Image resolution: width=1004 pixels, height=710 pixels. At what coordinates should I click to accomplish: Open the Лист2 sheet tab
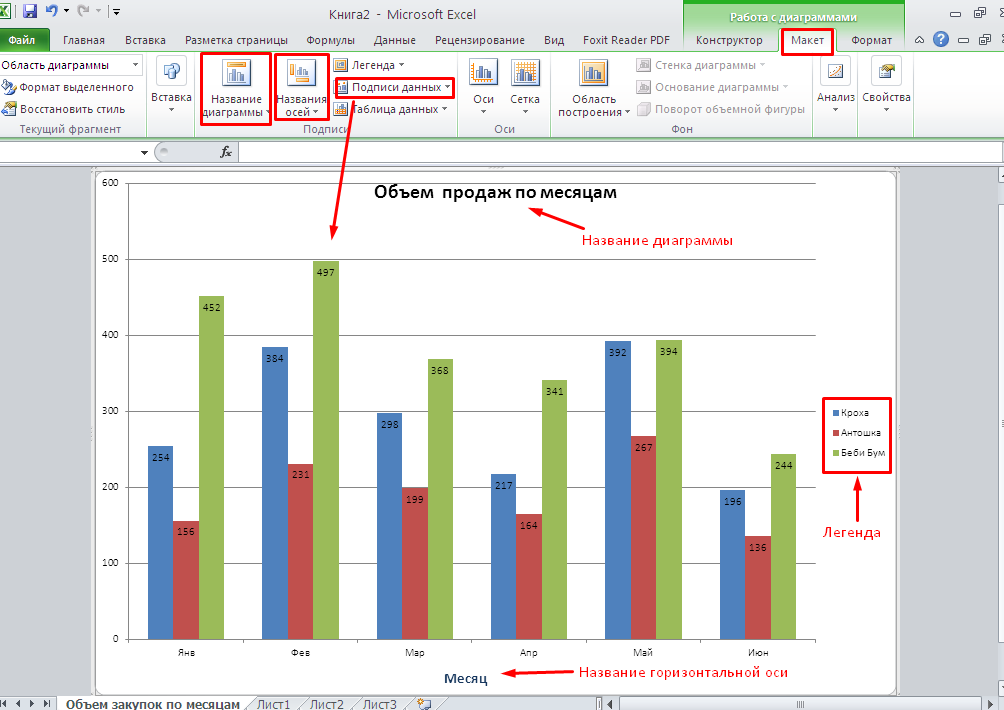pos(326,703)
